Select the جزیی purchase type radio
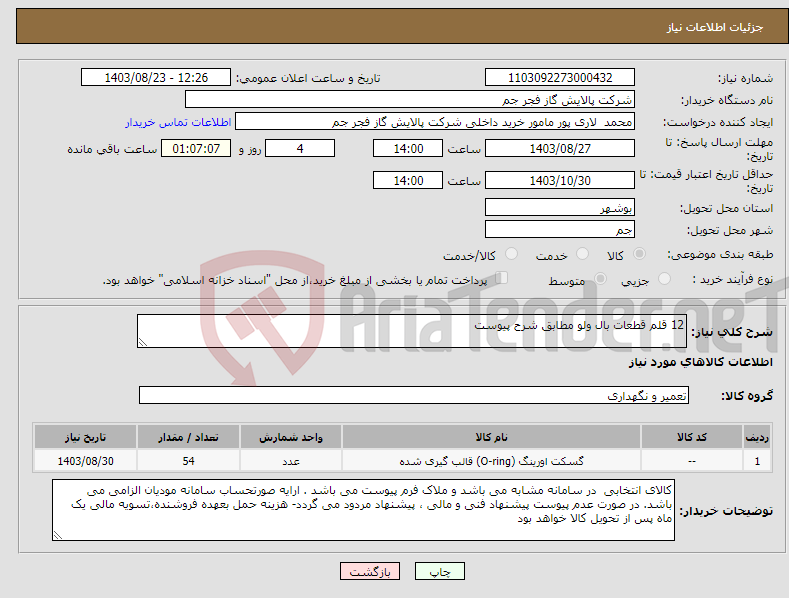This screenshot has height=598, width=789. coord(664,278)
